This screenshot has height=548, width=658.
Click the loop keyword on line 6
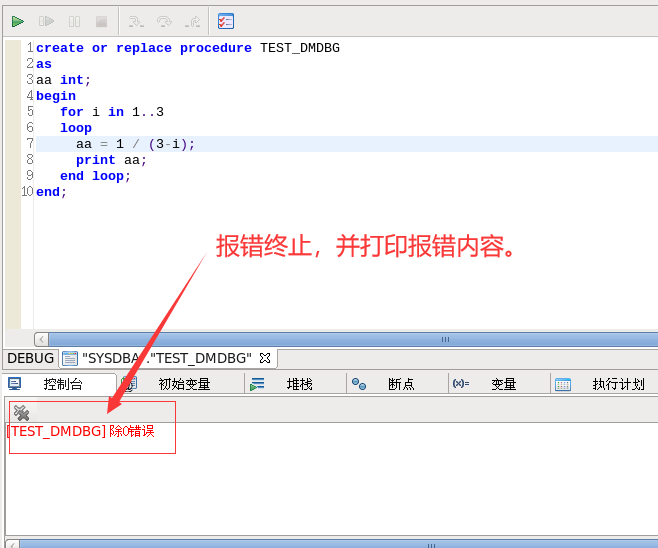tap(76, 128)
